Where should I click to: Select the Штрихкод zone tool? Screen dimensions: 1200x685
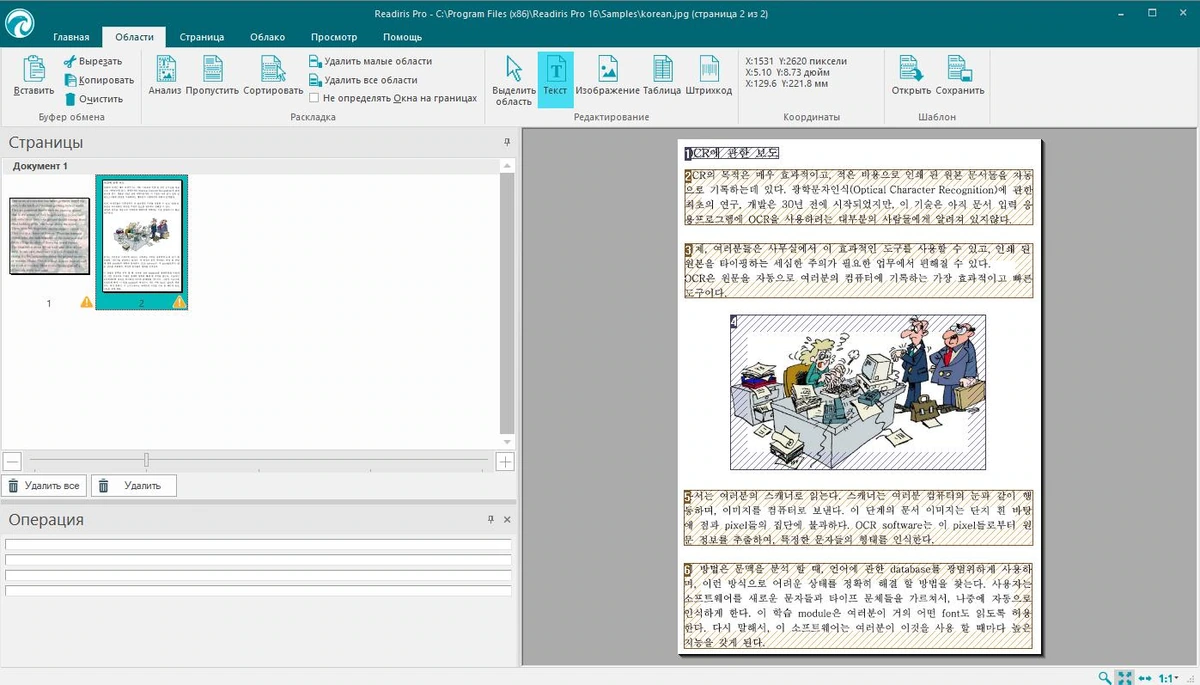708,76
